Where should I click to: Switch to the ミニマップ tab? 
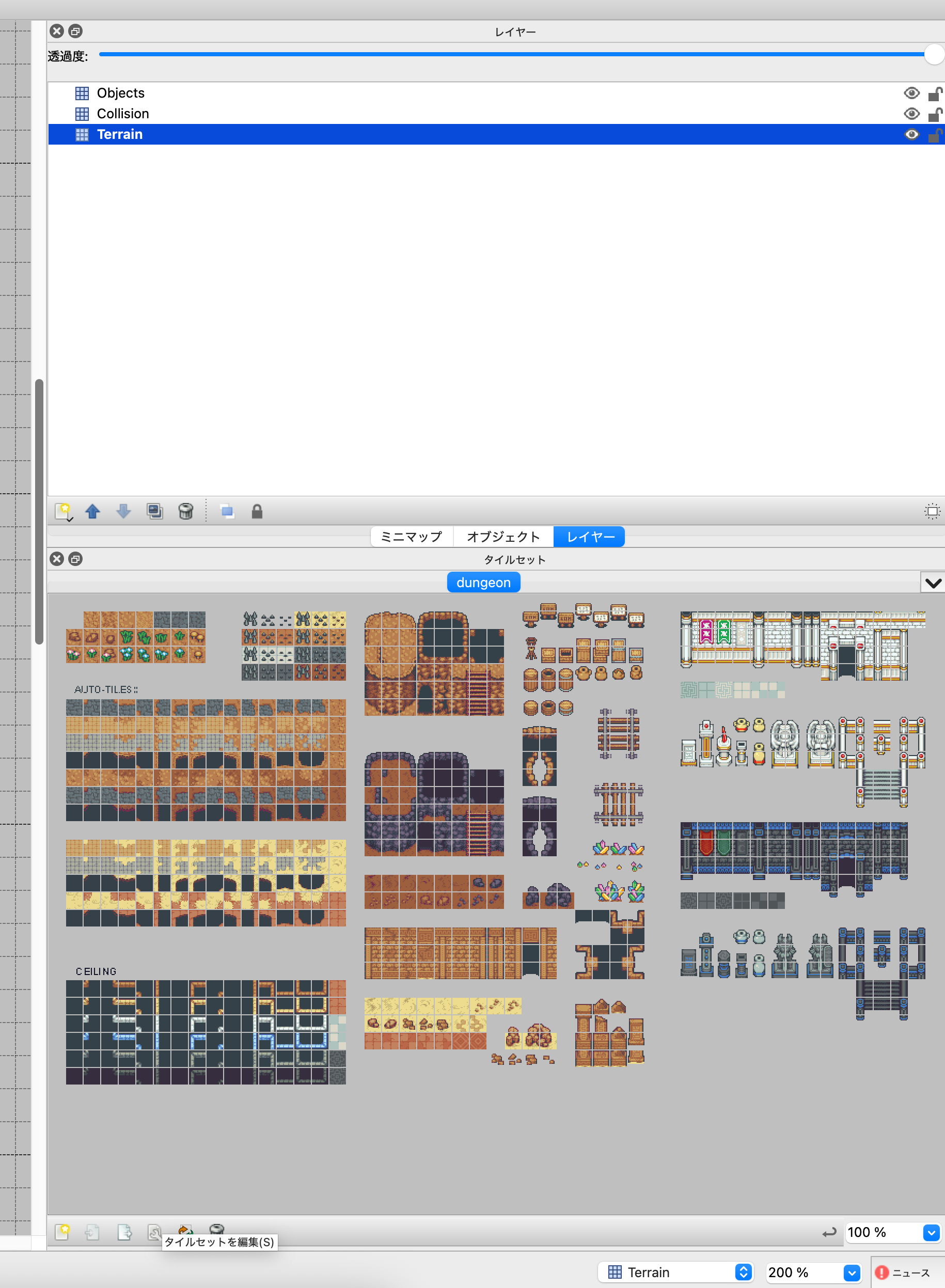(411, 537)
